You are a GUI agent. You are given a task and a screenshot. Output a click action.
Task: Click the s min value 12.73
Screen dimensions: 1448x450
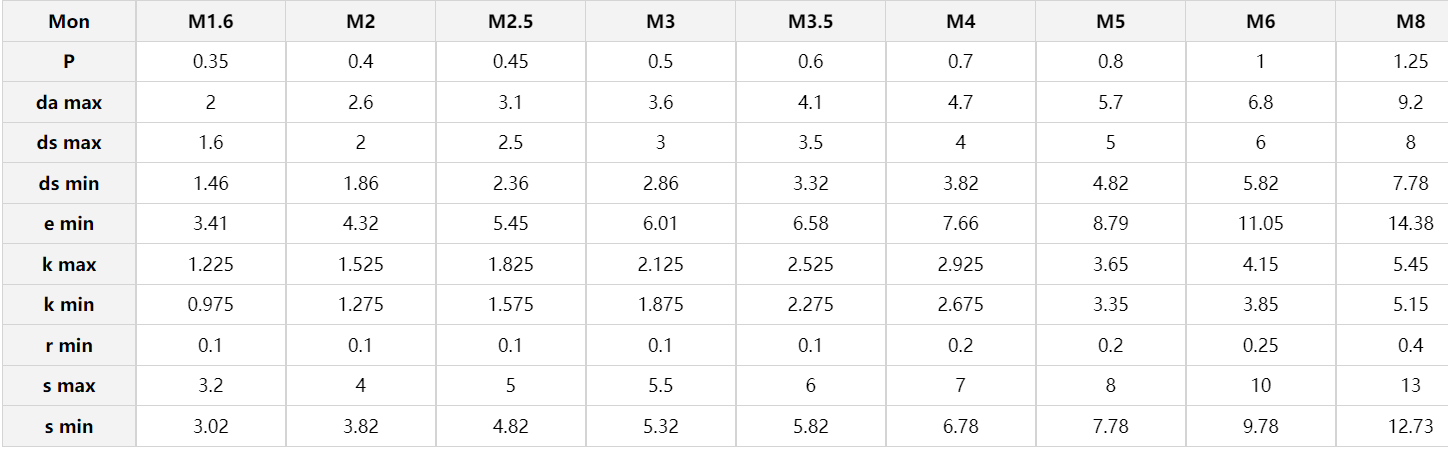[x=1410, y=427]
